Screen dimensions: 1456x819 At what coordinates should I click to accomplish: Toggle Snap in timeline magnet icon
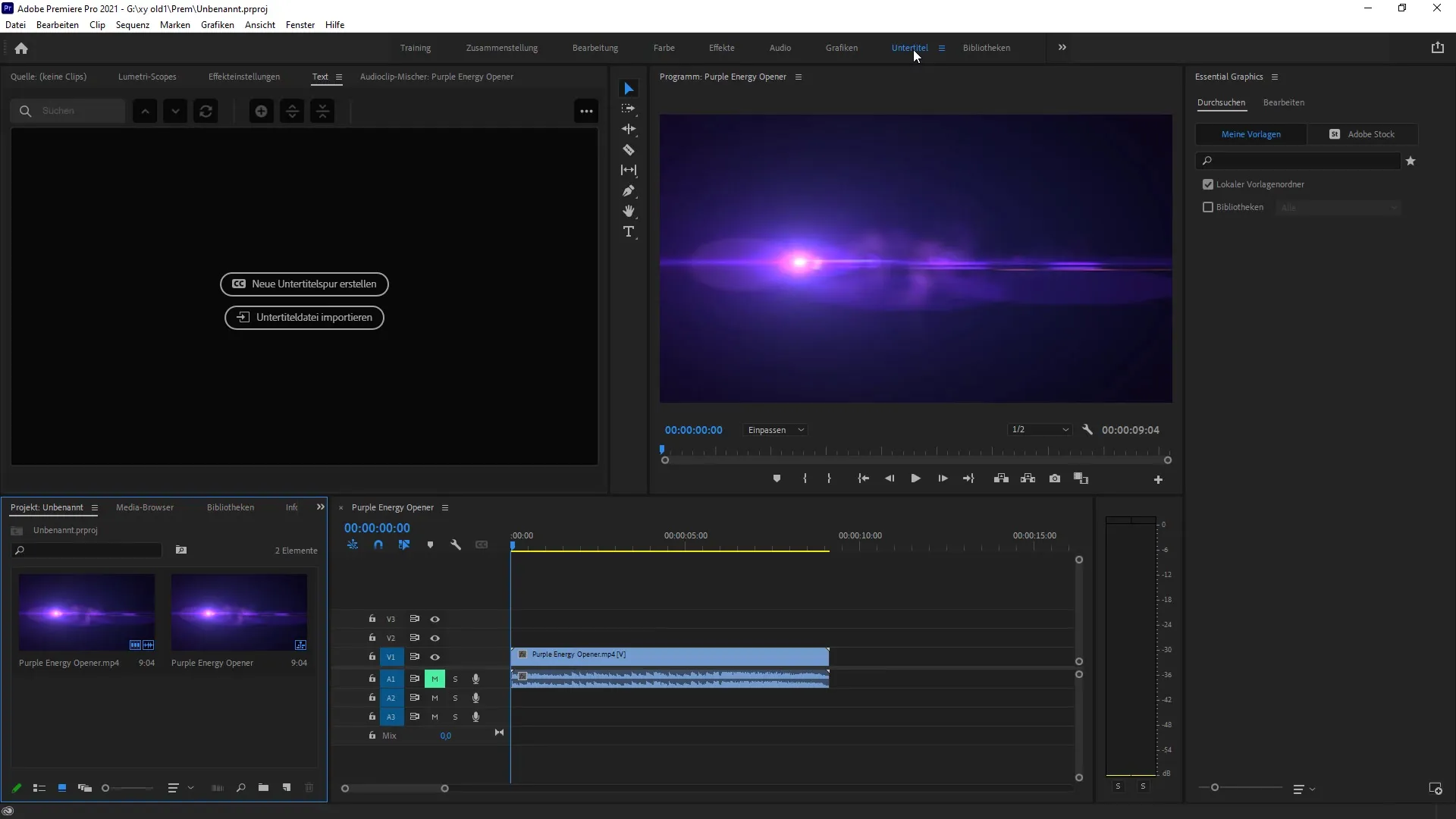[x=378, y=545]
